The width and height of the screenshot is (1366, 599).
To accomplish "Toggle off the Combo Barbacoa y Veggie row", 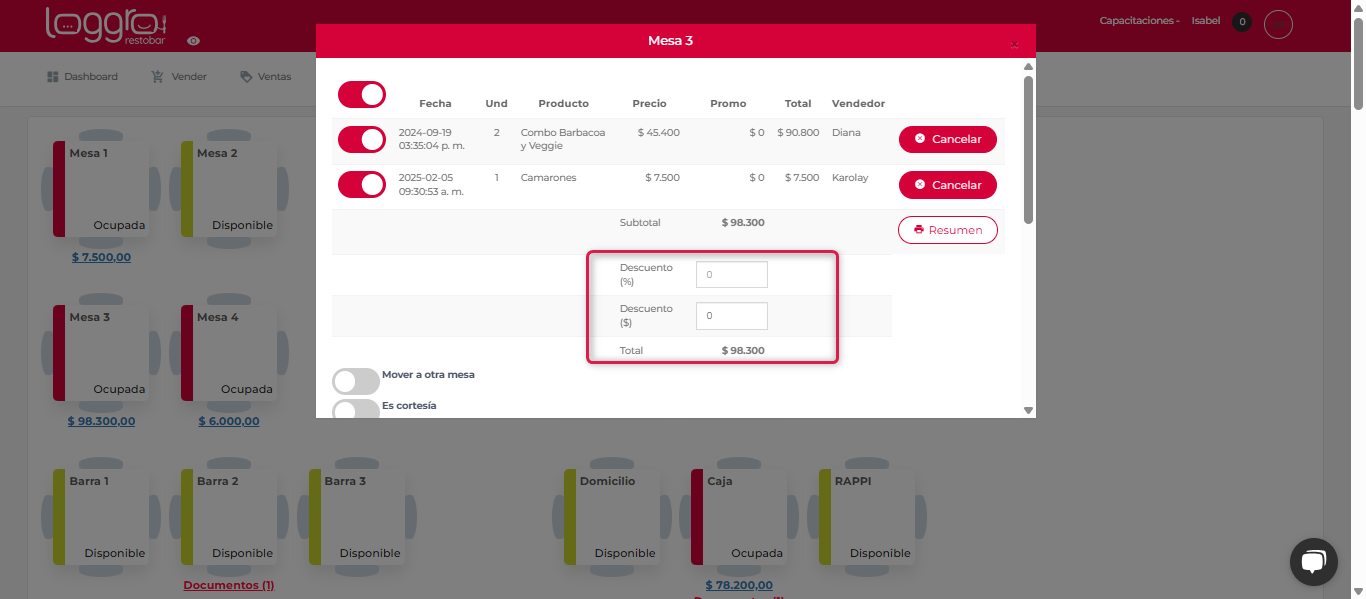I will [x=362, y=139].
